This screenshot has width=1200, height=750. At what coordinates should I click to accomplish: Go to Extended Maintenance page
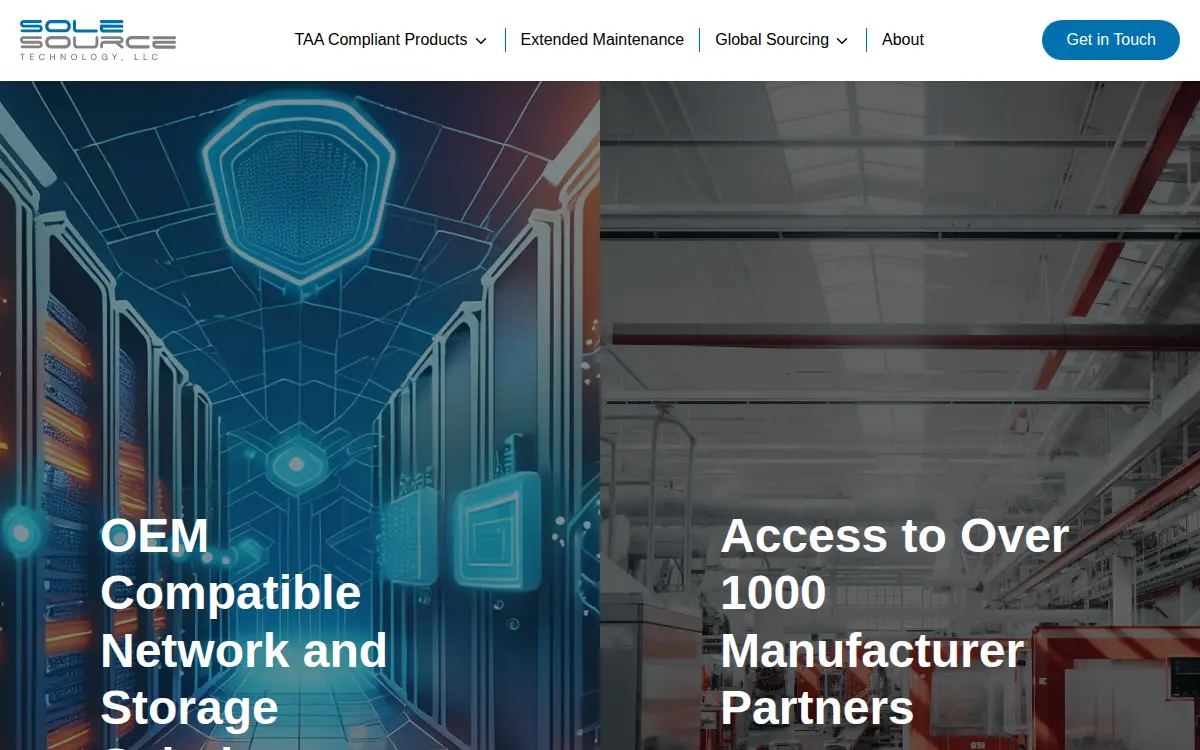click(x=602, y=40)
